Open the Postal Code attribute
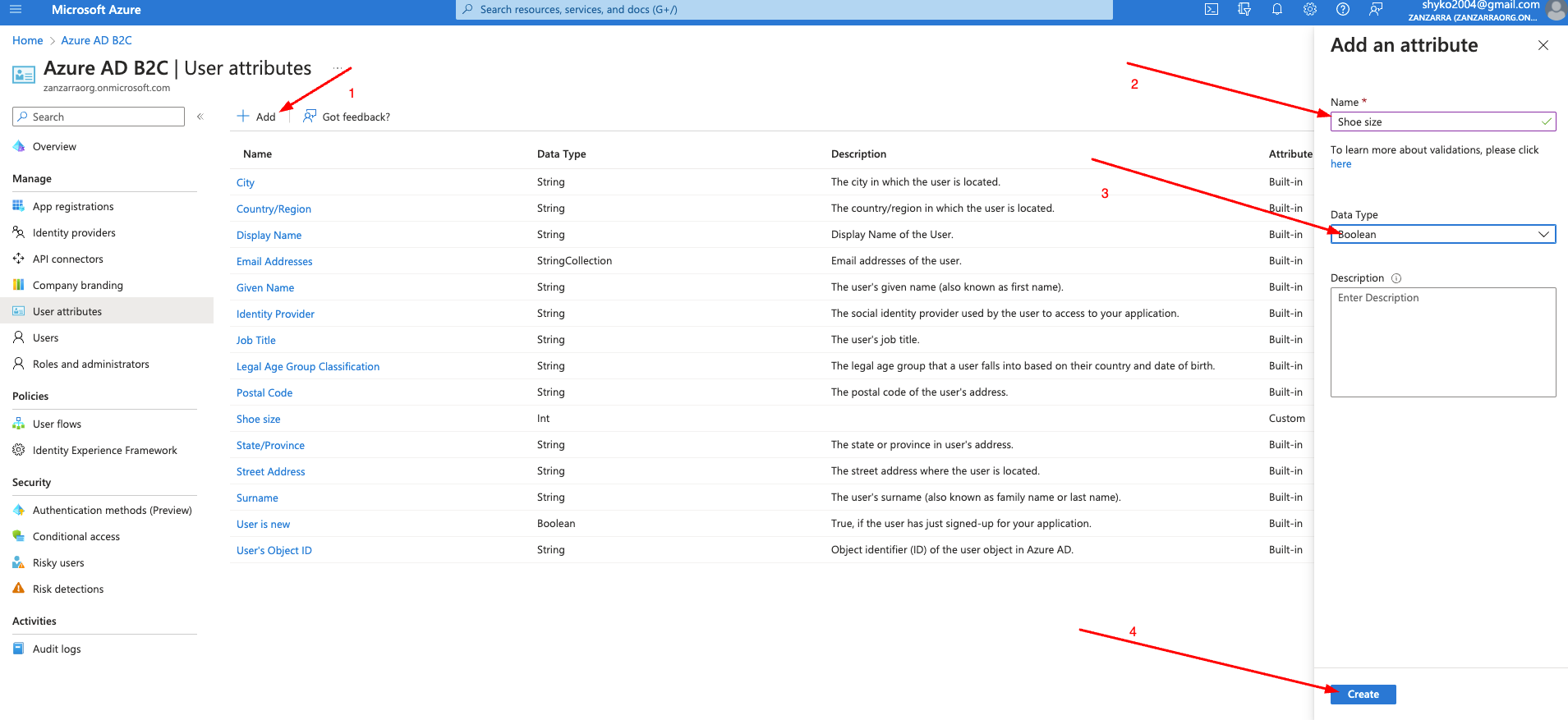The height and width of the screenshot is (720, 1568). [264, 392]
